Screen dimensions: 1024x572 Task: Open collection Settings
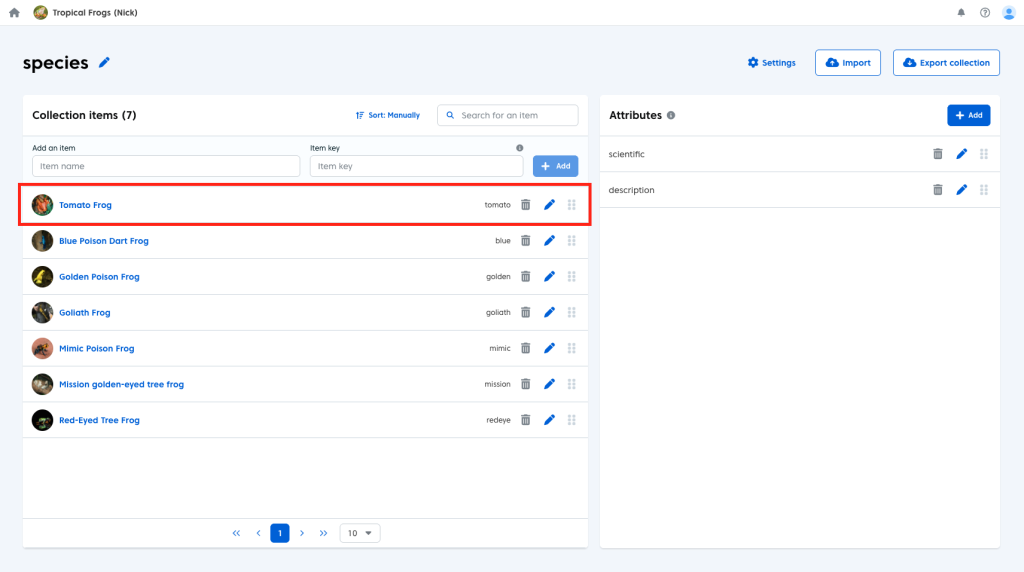[771, 63]
